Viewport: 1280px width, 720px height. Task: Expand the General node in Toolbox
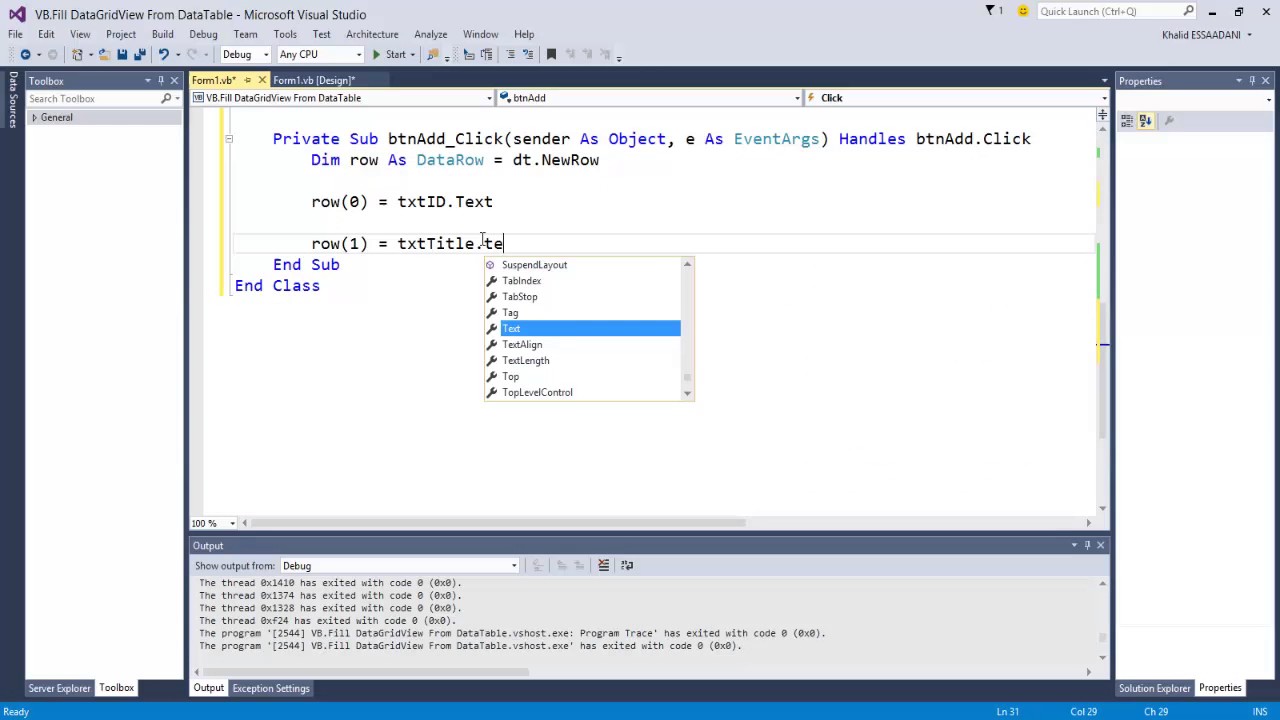34,118
